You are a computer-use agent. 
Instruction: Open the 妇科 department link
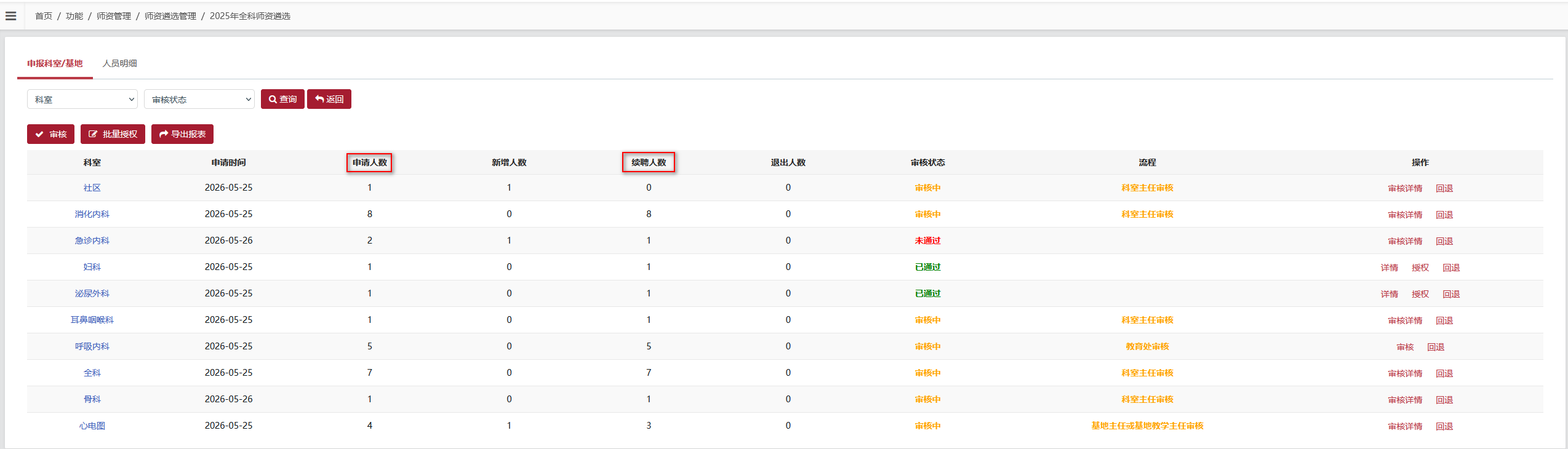(92, 267)
